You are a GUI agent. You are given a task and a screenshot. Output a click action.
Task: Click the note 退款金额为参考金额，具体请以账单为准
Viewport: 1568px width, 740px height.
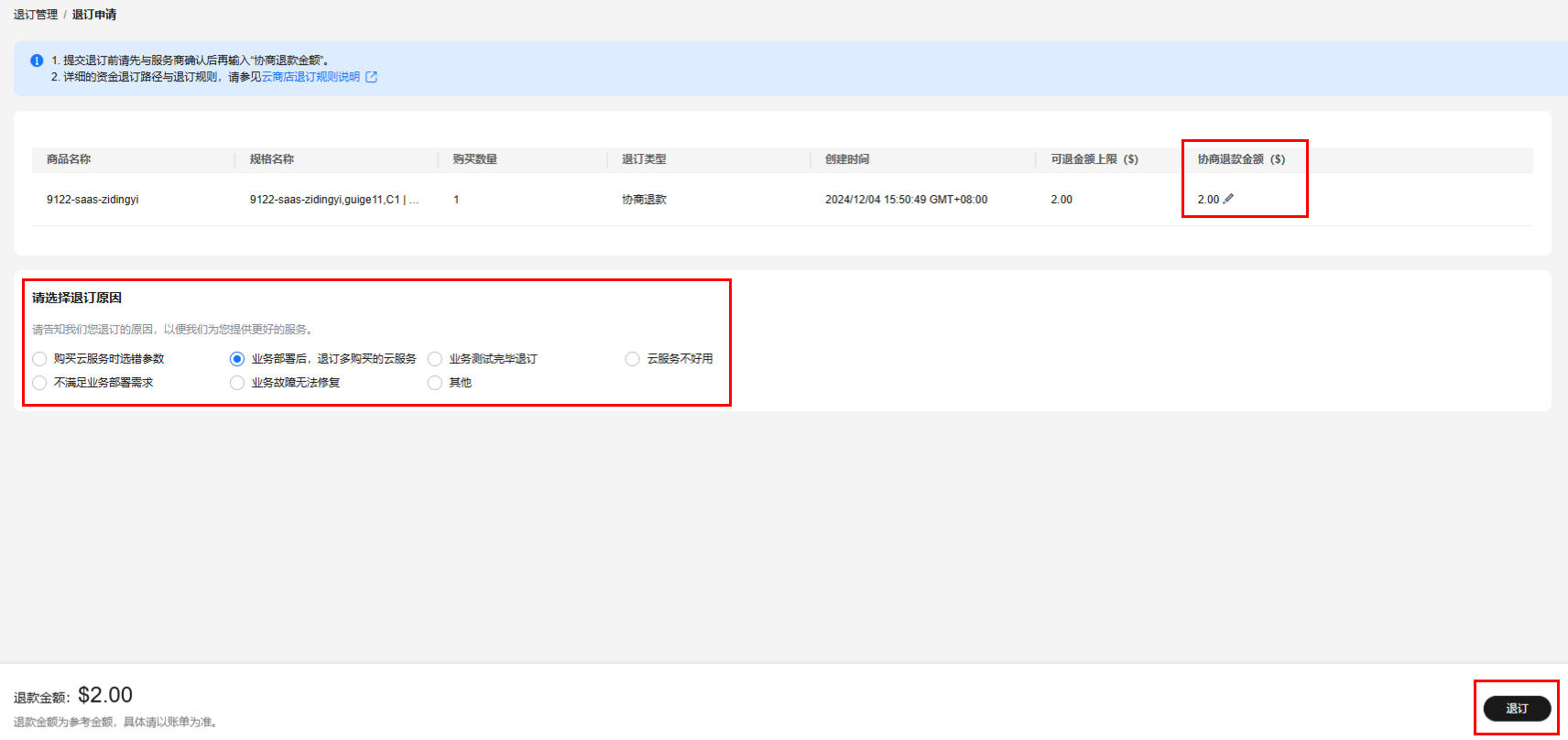click(x=115, y=723)
